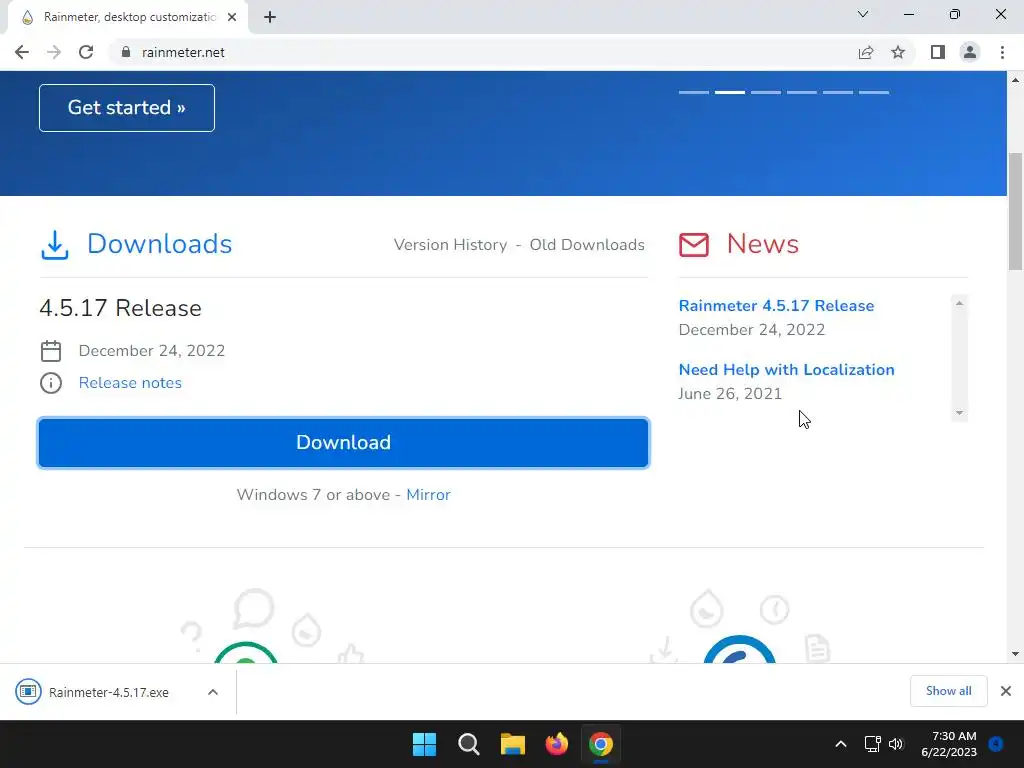Select the second carousel slide indicator
1024x768 pixels.
point(729,93)
